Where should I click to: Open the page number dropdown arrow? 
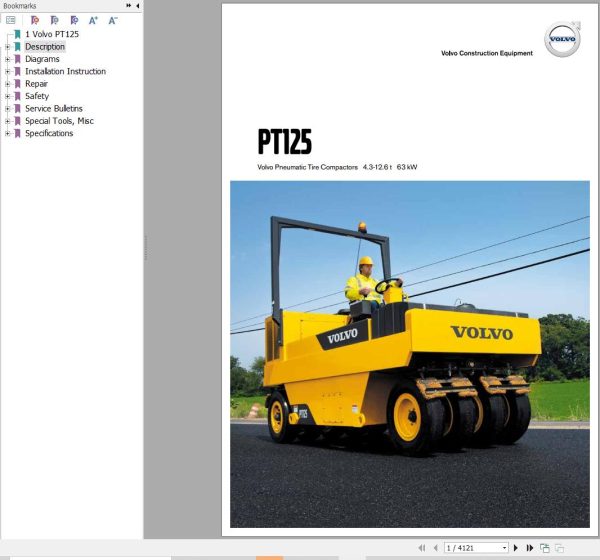[504, 548]
